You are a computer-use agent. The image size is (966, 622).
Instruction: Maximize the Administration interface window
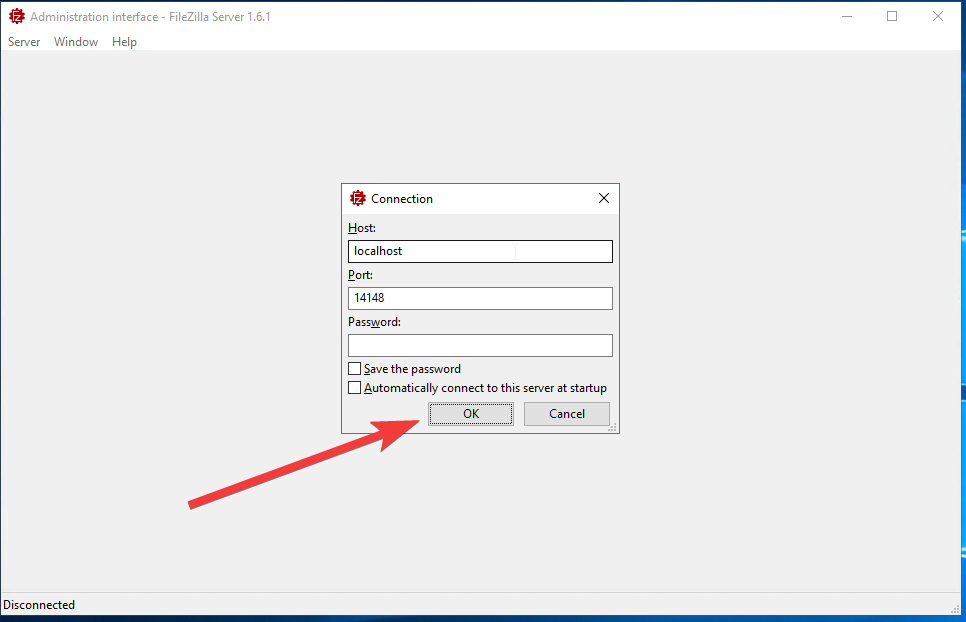click(892, 17)
